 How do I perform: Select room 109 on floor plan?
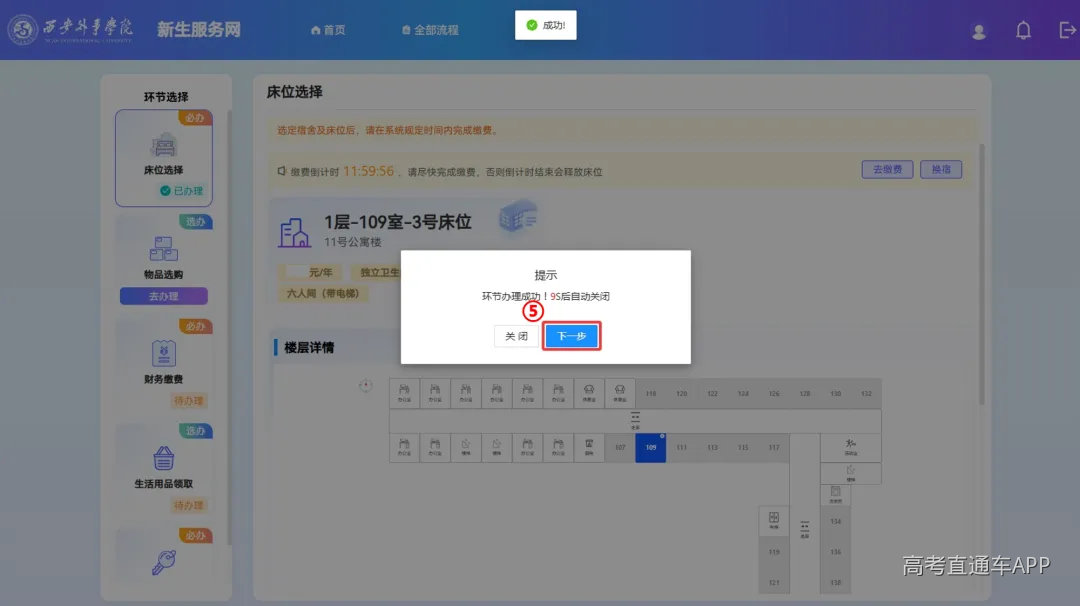pyautogui.click(x=651, y=448)
